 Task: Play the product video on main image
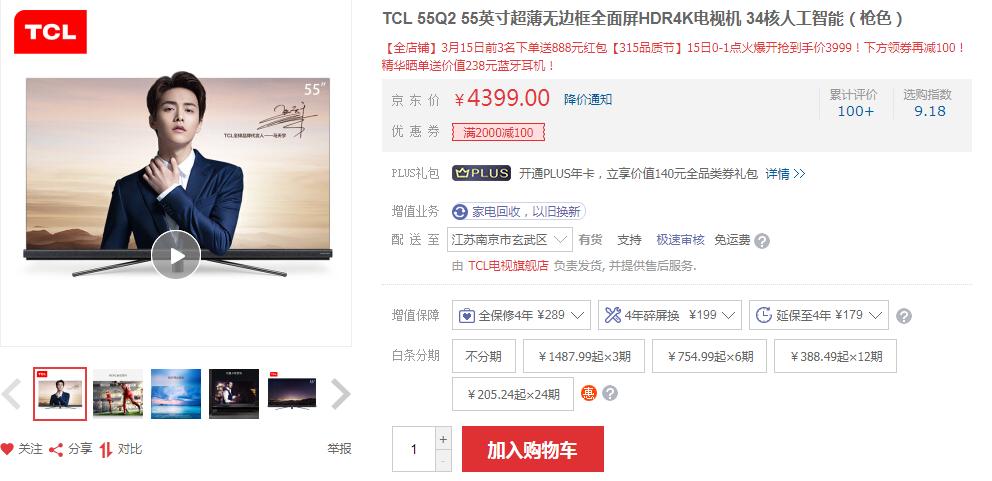point(176,255)
